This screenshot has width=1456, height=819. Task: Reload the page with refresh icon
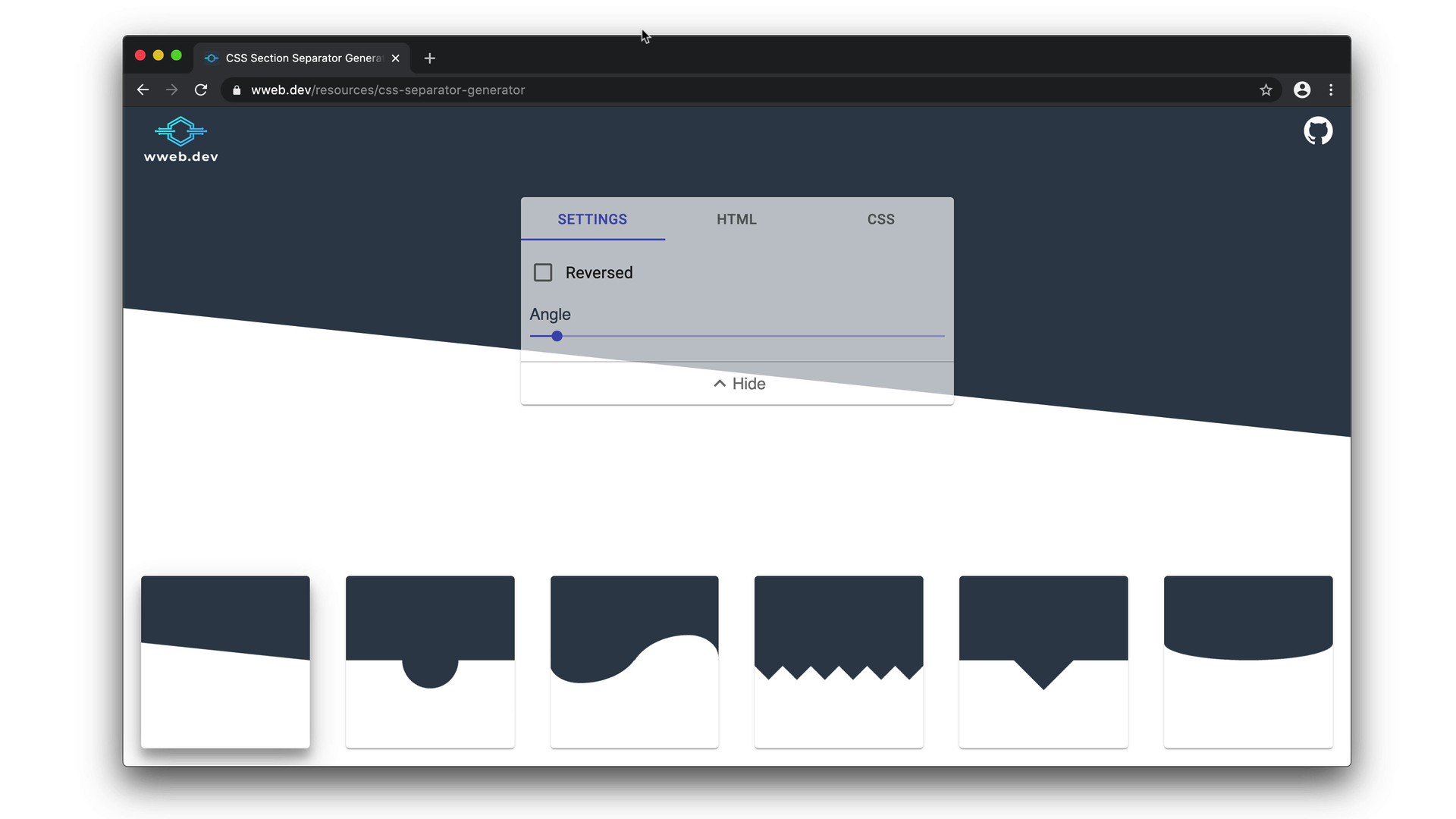pos(201,90)
